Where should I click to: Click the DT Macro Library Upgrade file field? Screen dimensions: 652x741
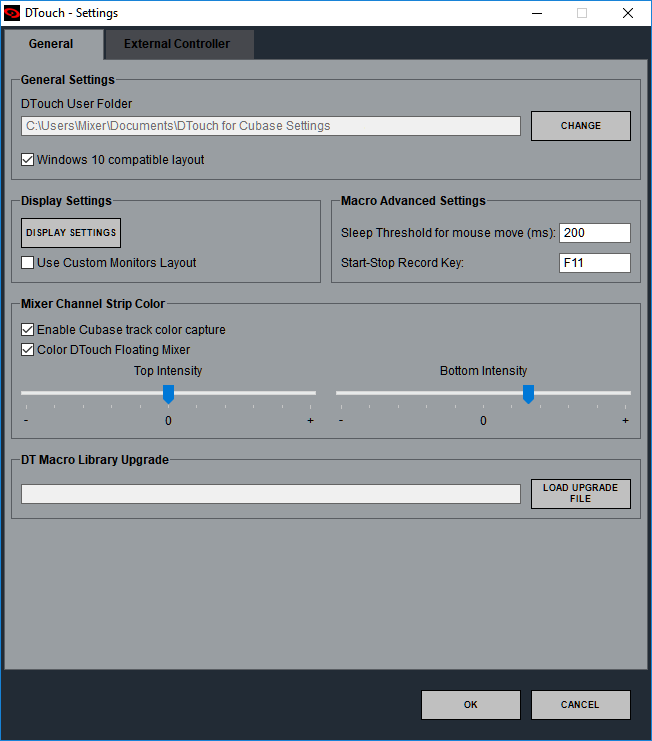click(270, 494)
